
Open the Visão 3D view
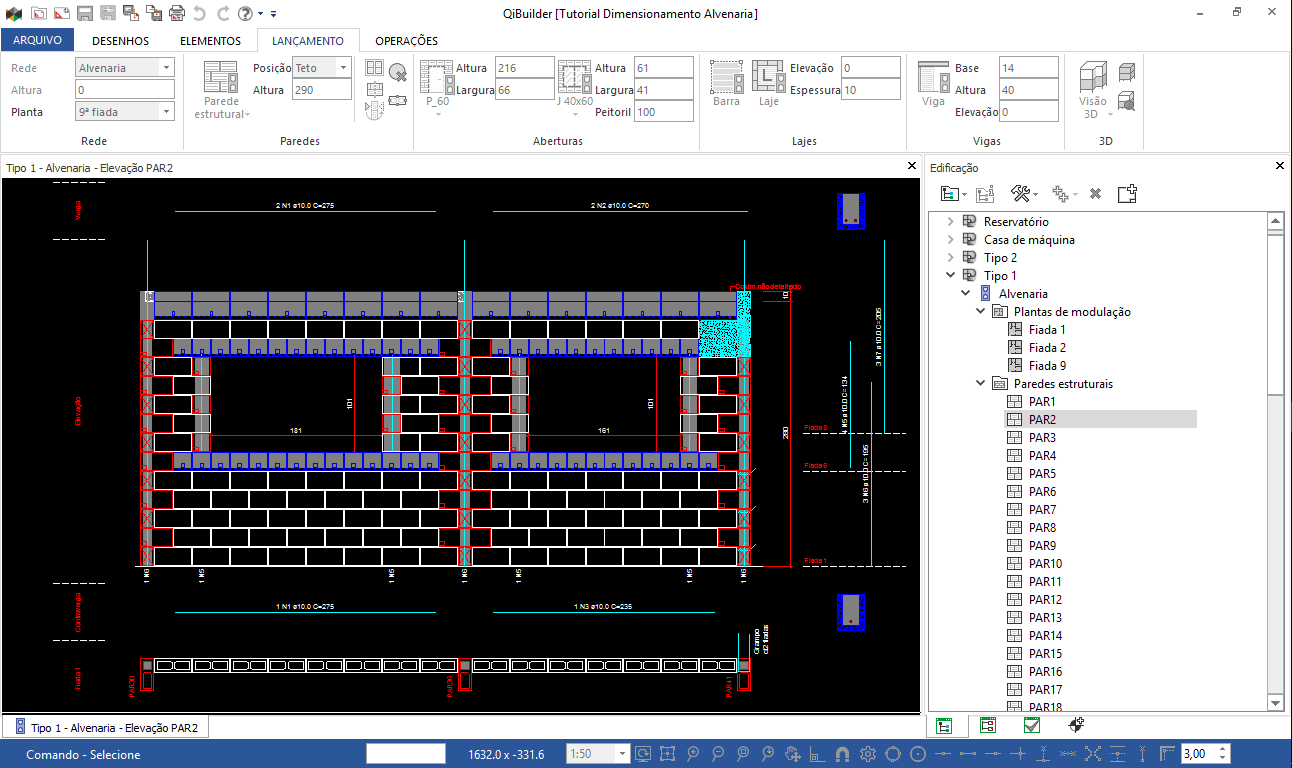1093,89
